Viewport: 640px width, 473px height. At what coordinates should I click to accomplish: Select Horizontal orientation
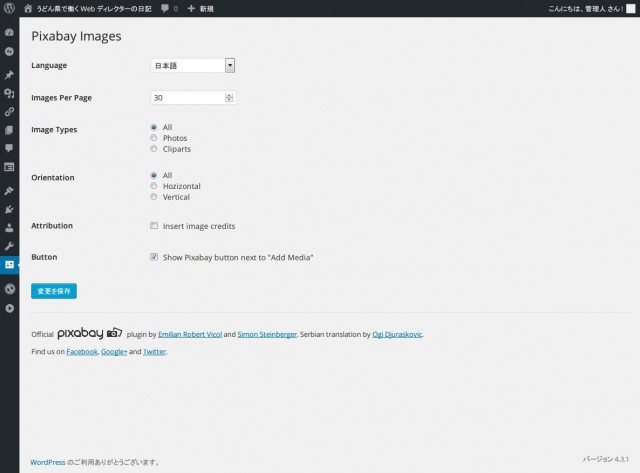coord(153,186)
